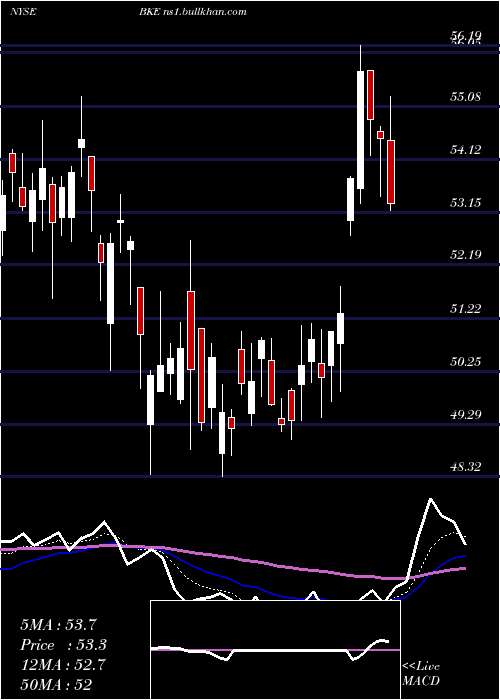Click the 50MA : 52 readout
The height and width of the screenshot is (700, 500).
coord(56,684)
